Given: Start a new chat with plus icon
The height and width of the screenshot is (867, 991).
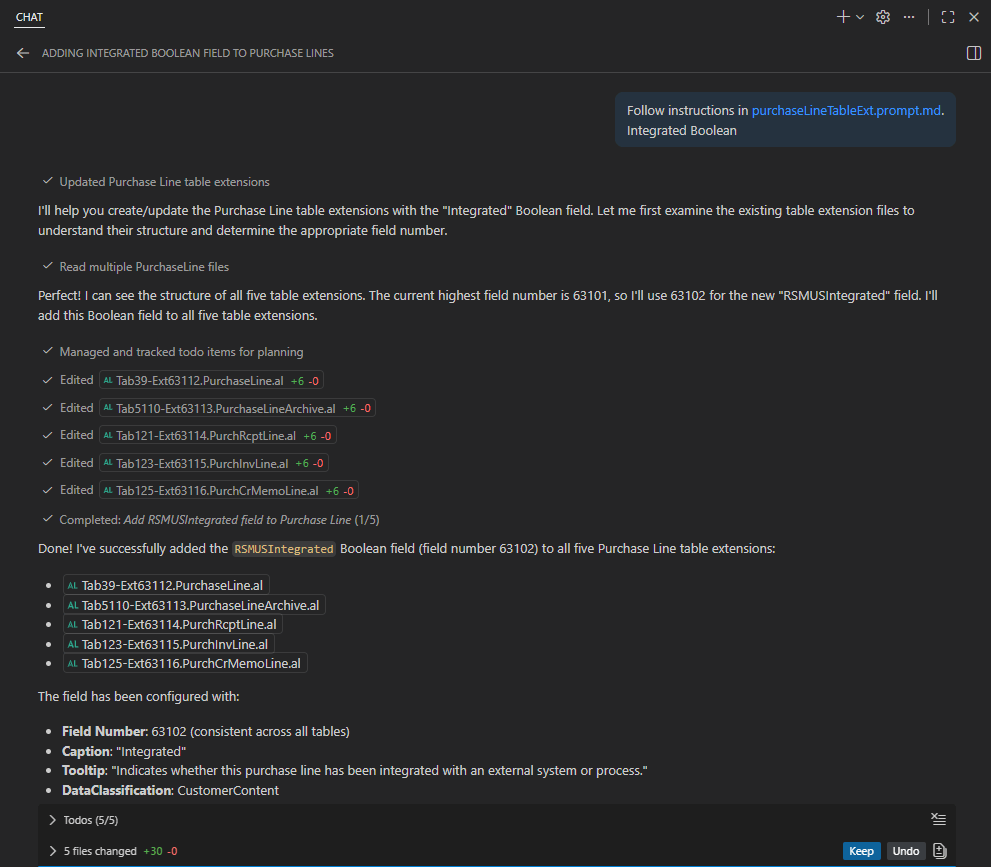Looking at the screenshot, I should [x=842, y=17].
